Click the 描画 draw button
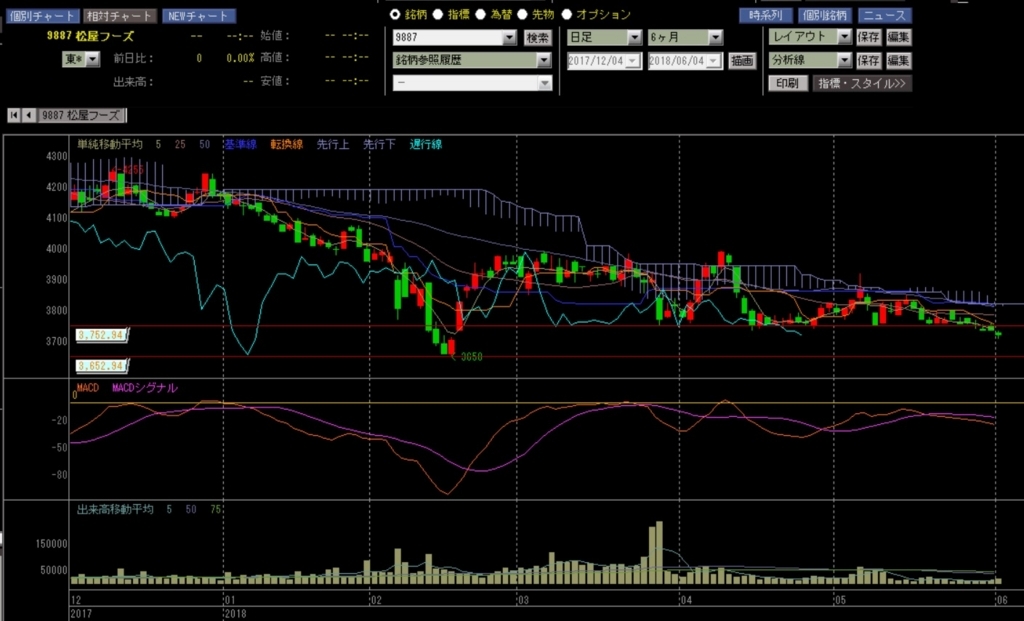Image resolution: width=1024 pixels, height=621 pixels. click(x=742, y=61)
